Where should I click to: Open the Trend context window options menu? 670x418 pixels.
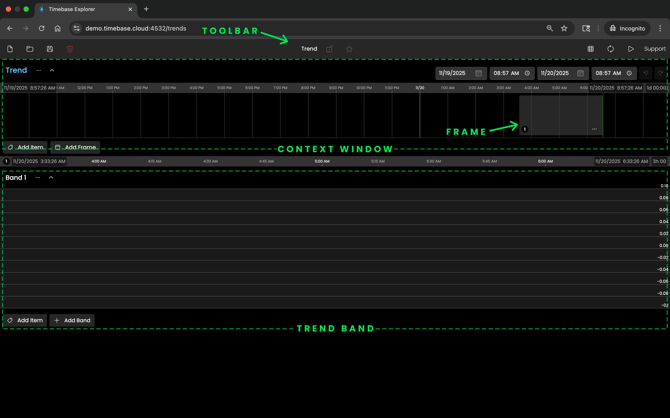point(38,70)
